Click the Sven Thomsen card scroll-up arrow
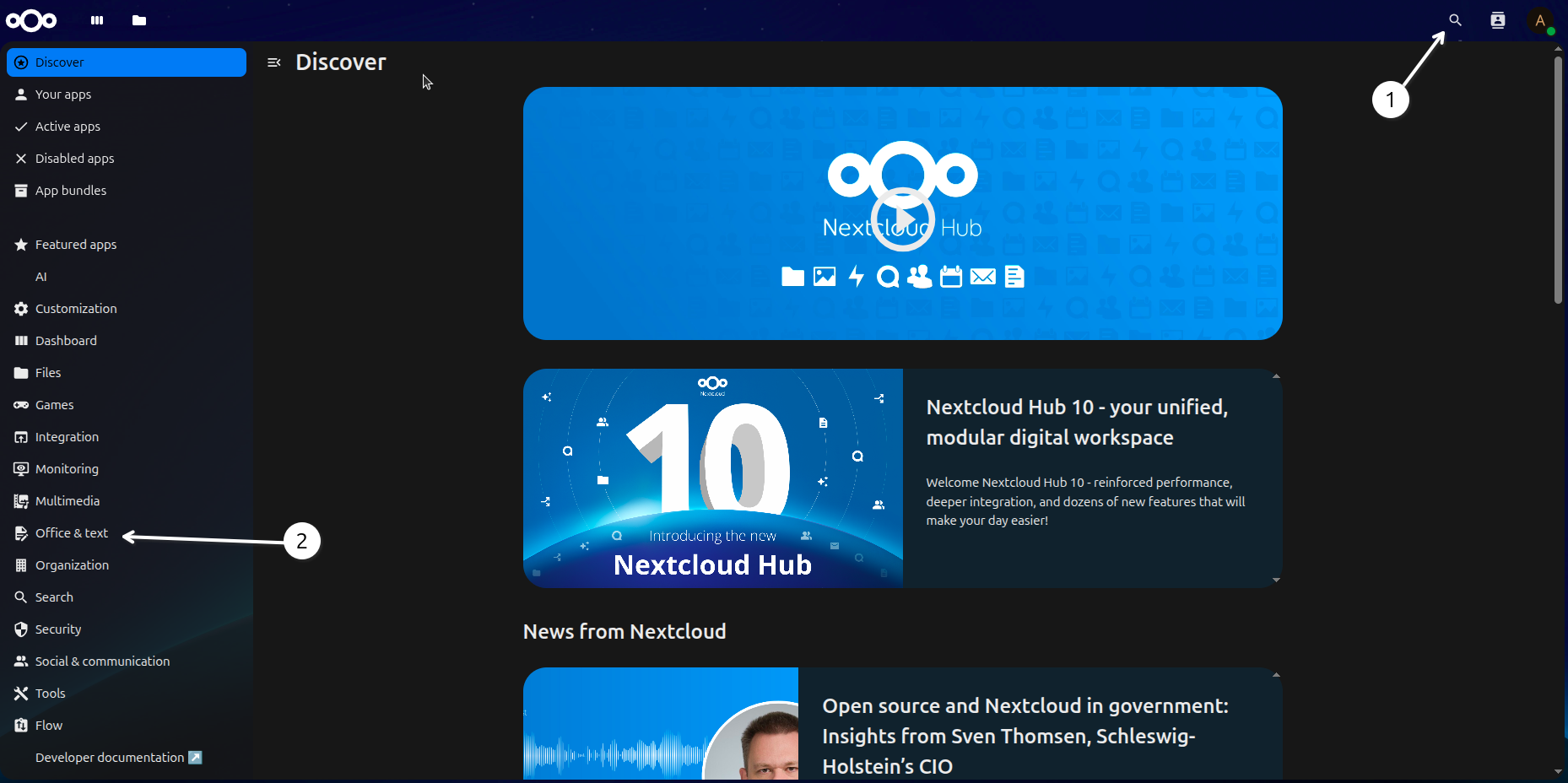This screenshot has width=1568, height=783. pyautogui.click(x=1276, y=675)
